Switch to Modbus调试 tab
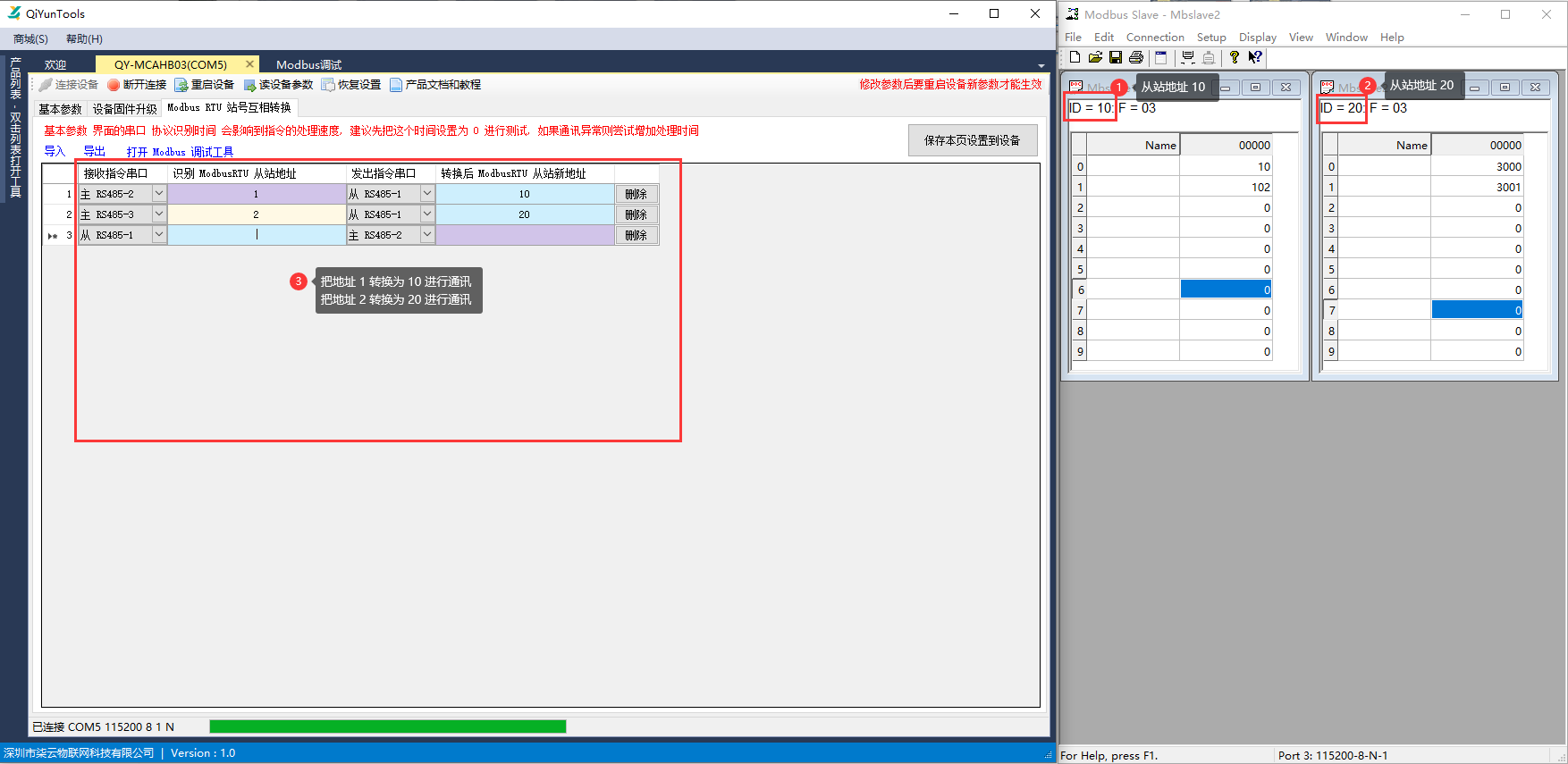Screen dimensions: 1568x764 click(309, 65)
